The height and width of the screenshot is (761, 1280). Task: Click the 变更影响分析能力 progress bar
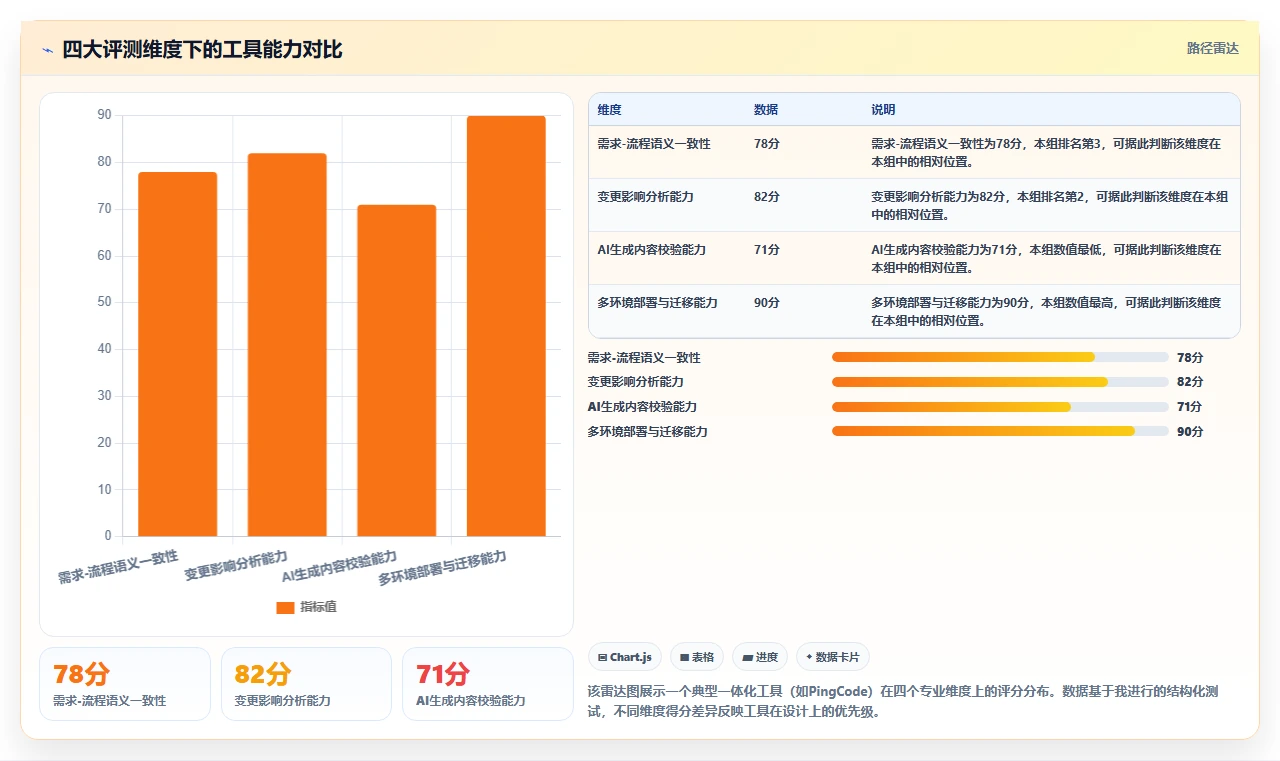tap(1000, 382)
